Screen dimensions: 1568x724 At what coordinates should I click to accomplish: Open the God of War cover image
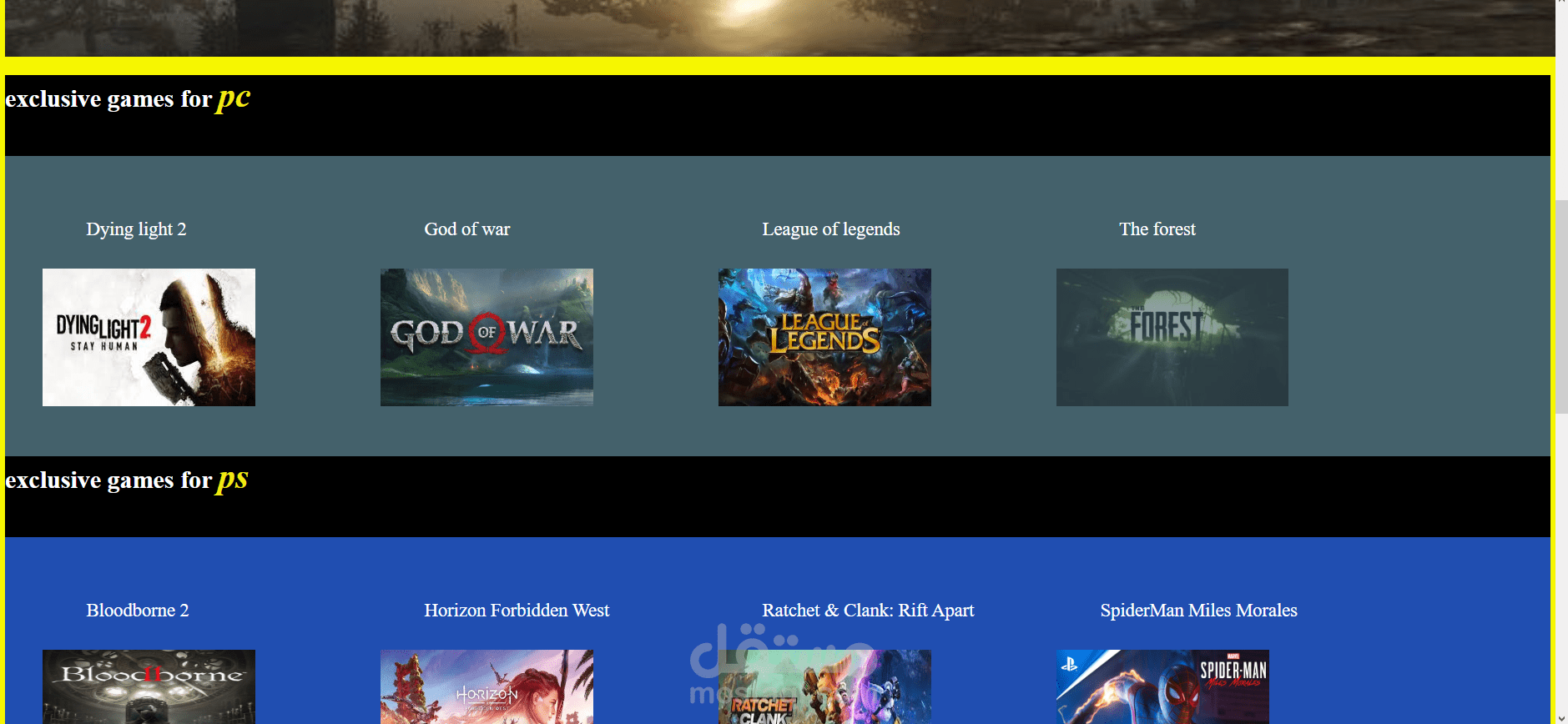click(487, 337)
